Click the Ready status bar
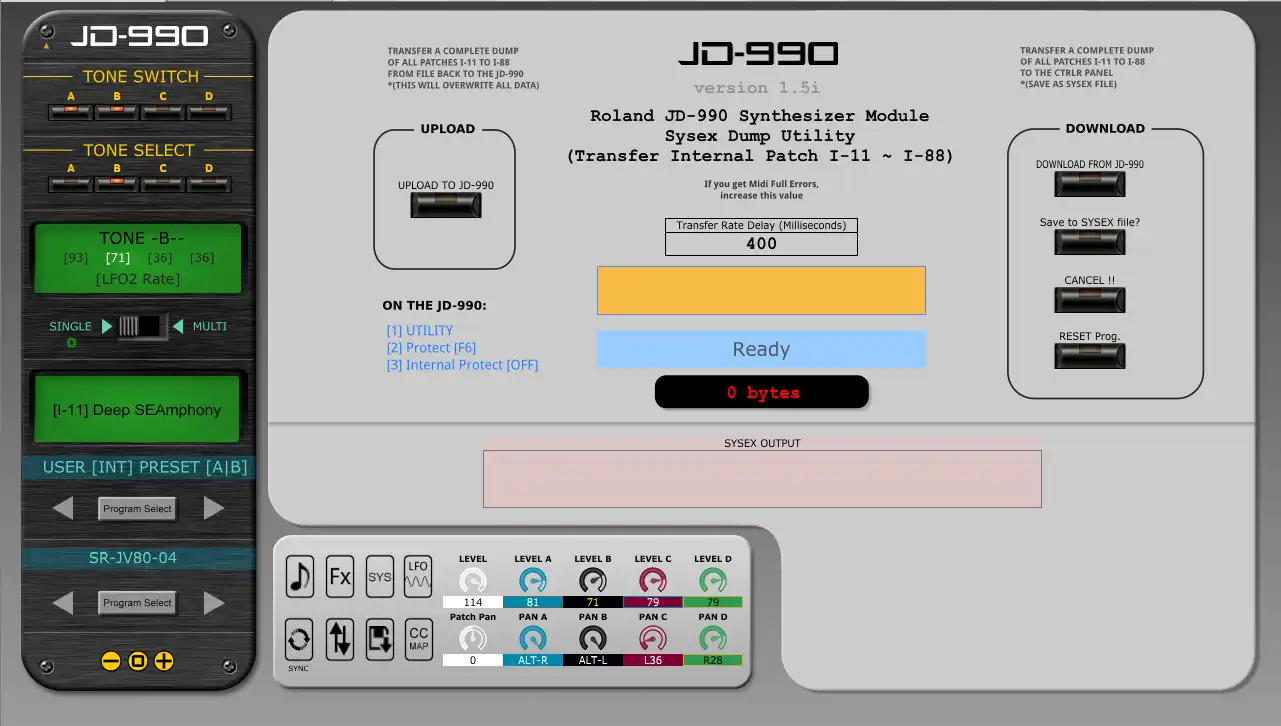The height and width of the screenshot is (726, 1281). pyautogui.click(x=761, y=349)
